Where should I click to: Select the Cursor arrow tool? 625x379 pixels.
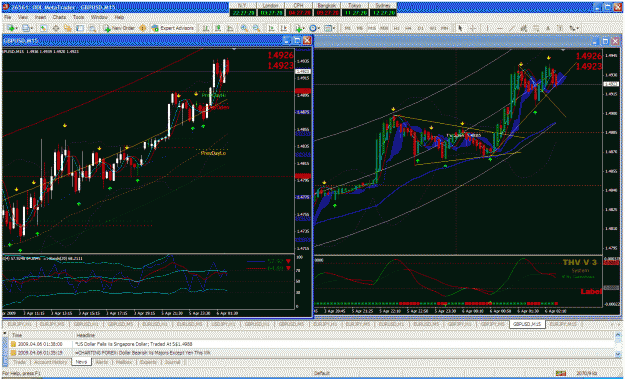point(460,28)
